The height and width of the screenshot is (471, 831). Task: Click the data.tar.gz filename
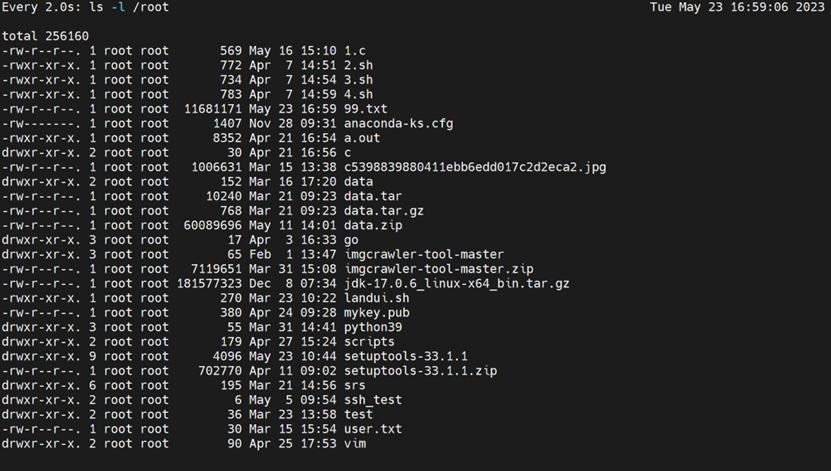coord(384,211)
